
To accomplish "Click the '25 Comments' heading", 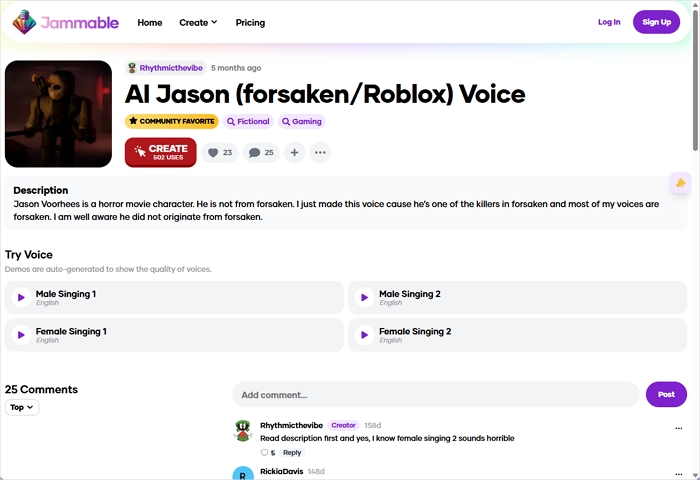I will pyautogui.click(x=41, y=389).
